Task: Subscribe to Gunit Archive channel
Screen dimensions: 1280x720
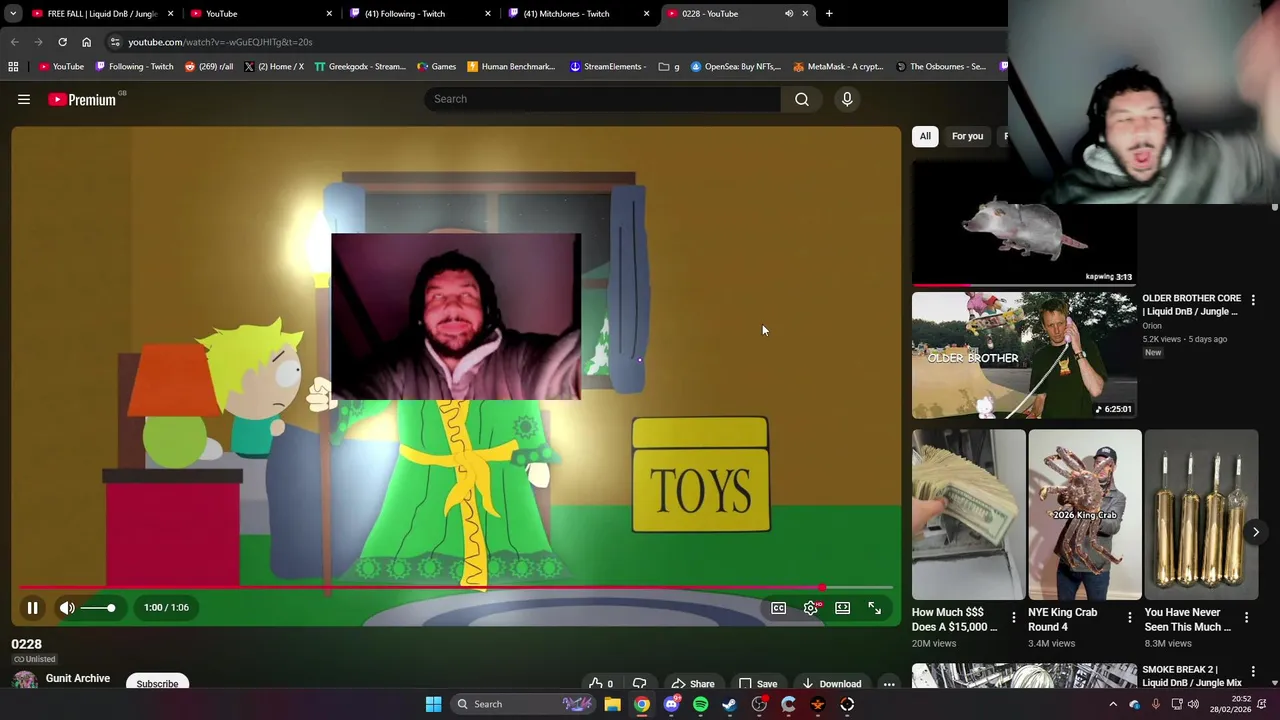Action: tap(157, 683)
